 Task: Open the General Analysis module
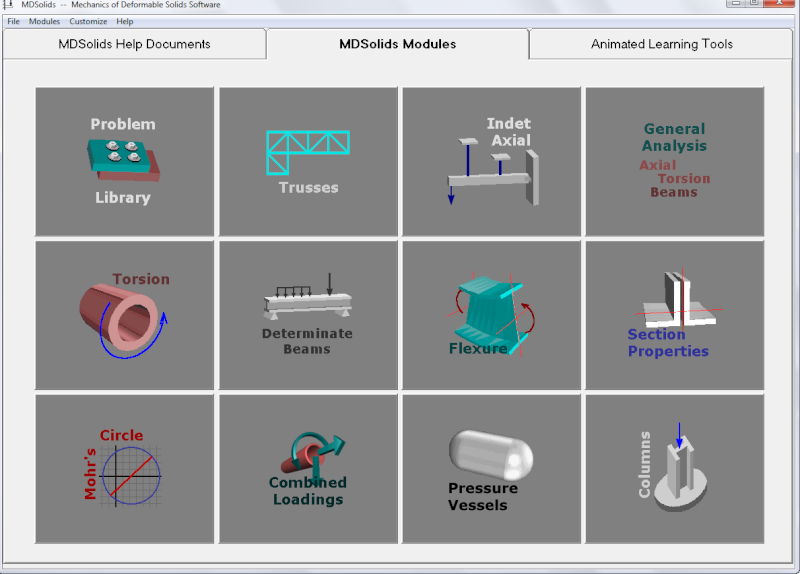tap(674, 162)
